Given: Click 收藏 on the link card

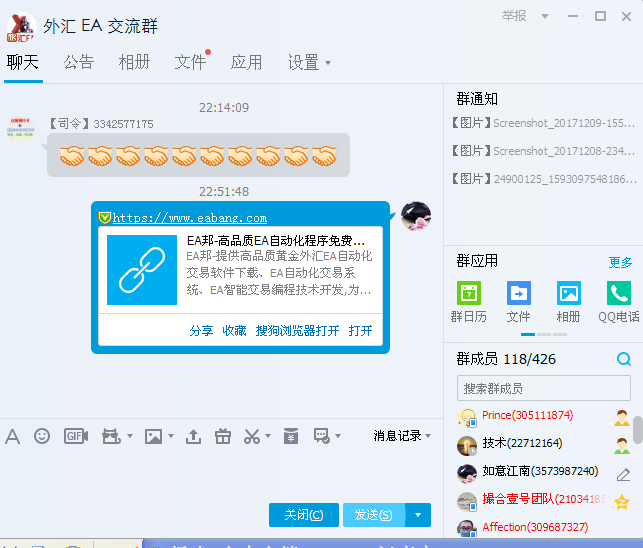Looking at the screenshot, I should click(234, 331).
